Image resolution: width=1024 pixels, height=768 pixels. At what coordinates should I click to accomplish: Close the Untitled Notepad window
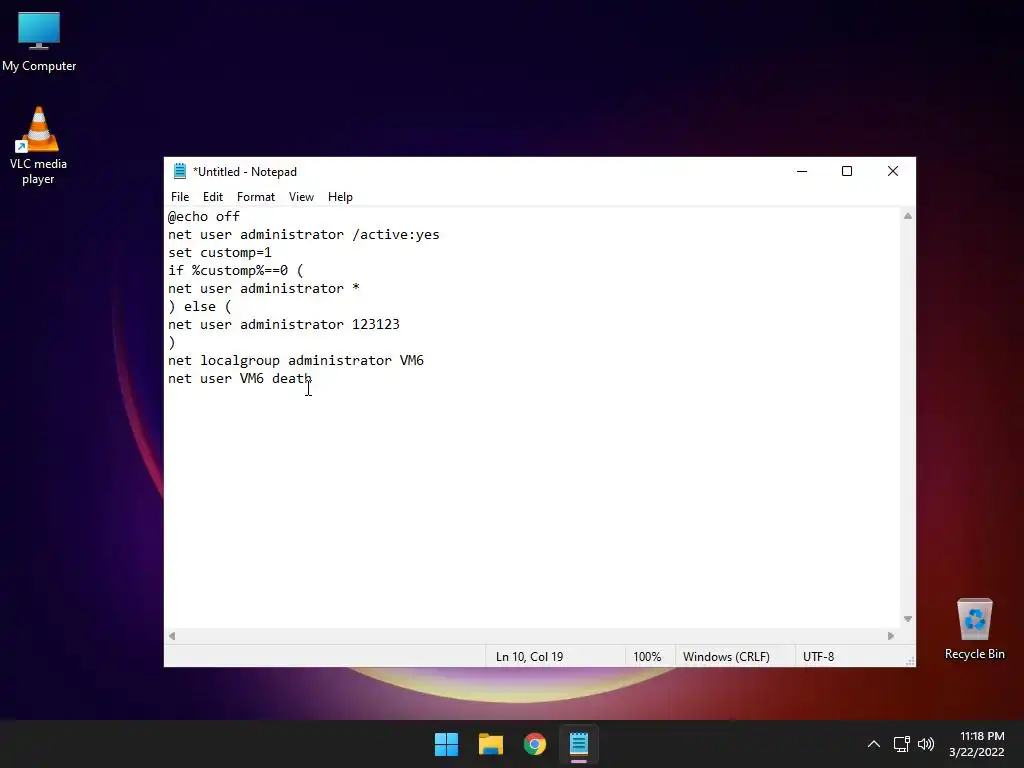click(893, 171)
